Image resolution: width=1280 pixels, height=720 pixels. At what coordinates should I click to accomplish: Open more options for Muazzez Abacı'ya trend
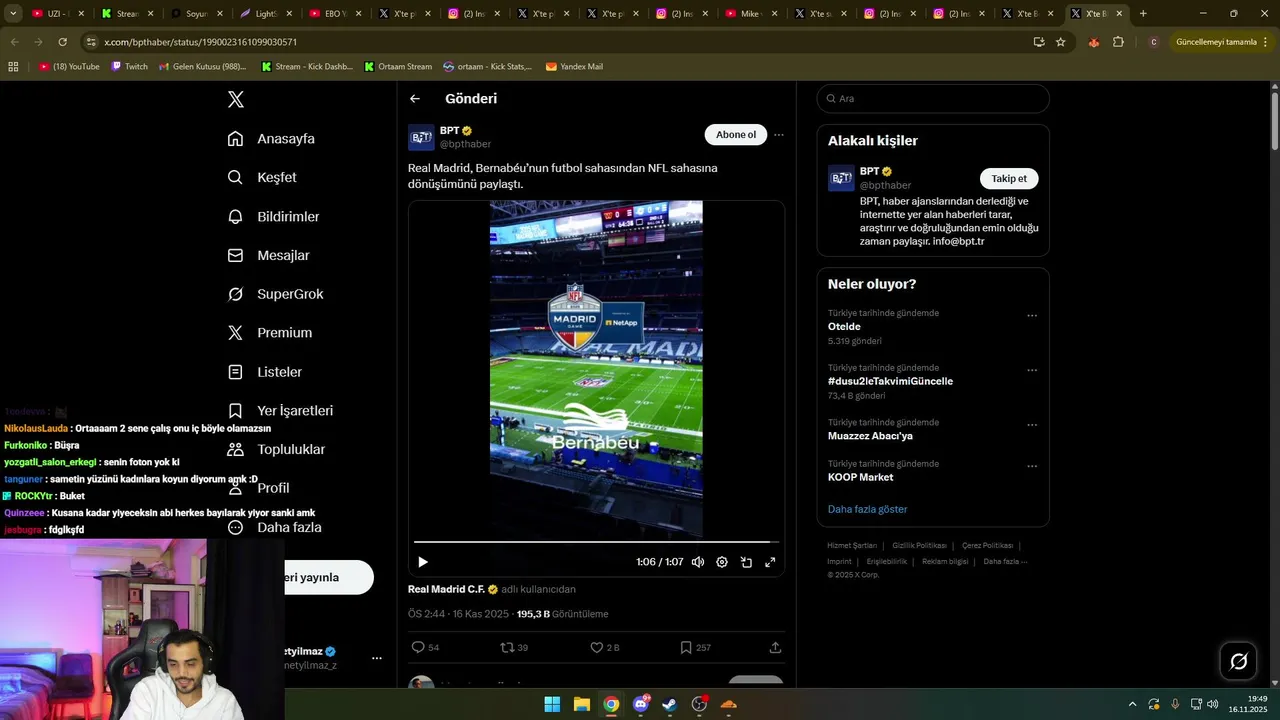pyautogui.click(x=1032, y=425)
